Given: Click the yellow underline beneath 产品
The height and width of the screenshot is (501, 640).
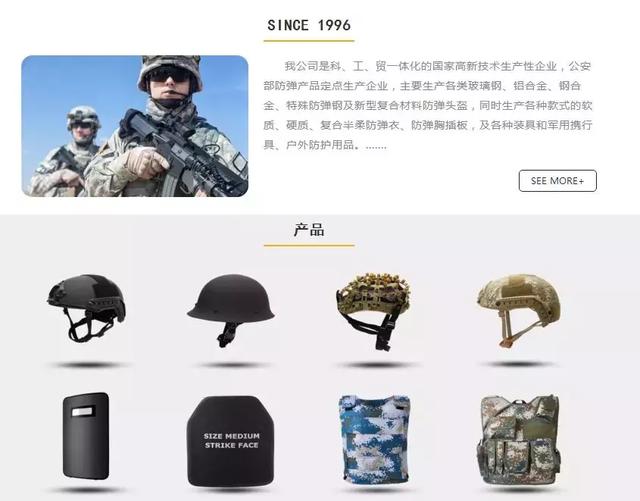Looking at the screenshot, I should tap(309, 245).
